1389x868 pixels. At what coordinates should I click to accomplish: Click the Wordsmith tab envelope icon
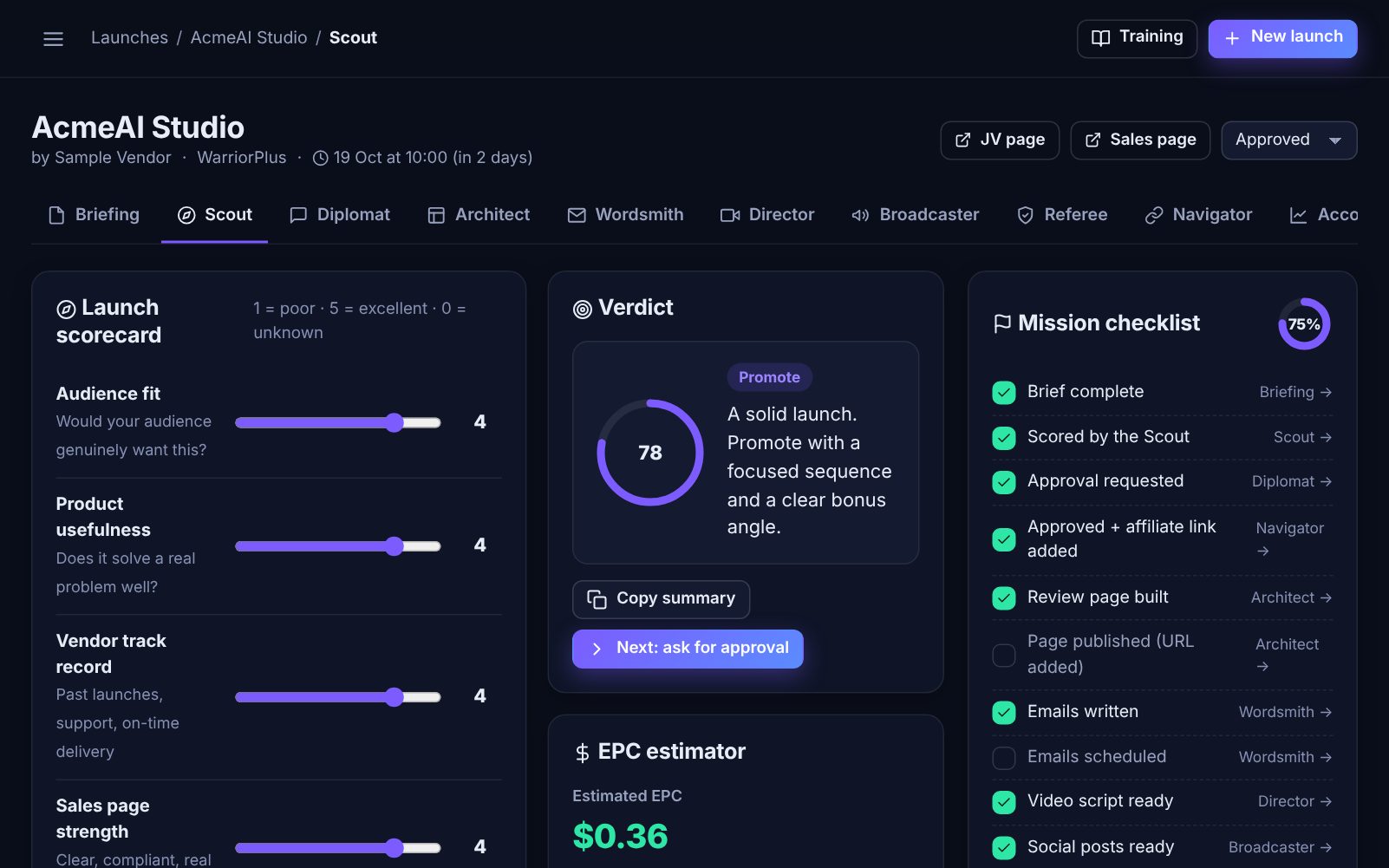click(x=577, y=215)
